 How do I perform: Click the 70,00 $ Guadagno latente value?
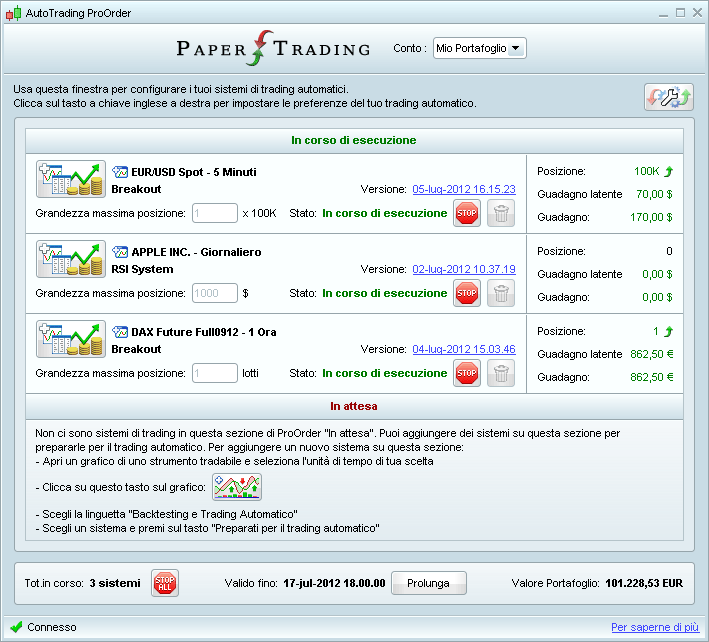(x=654, y=194)
